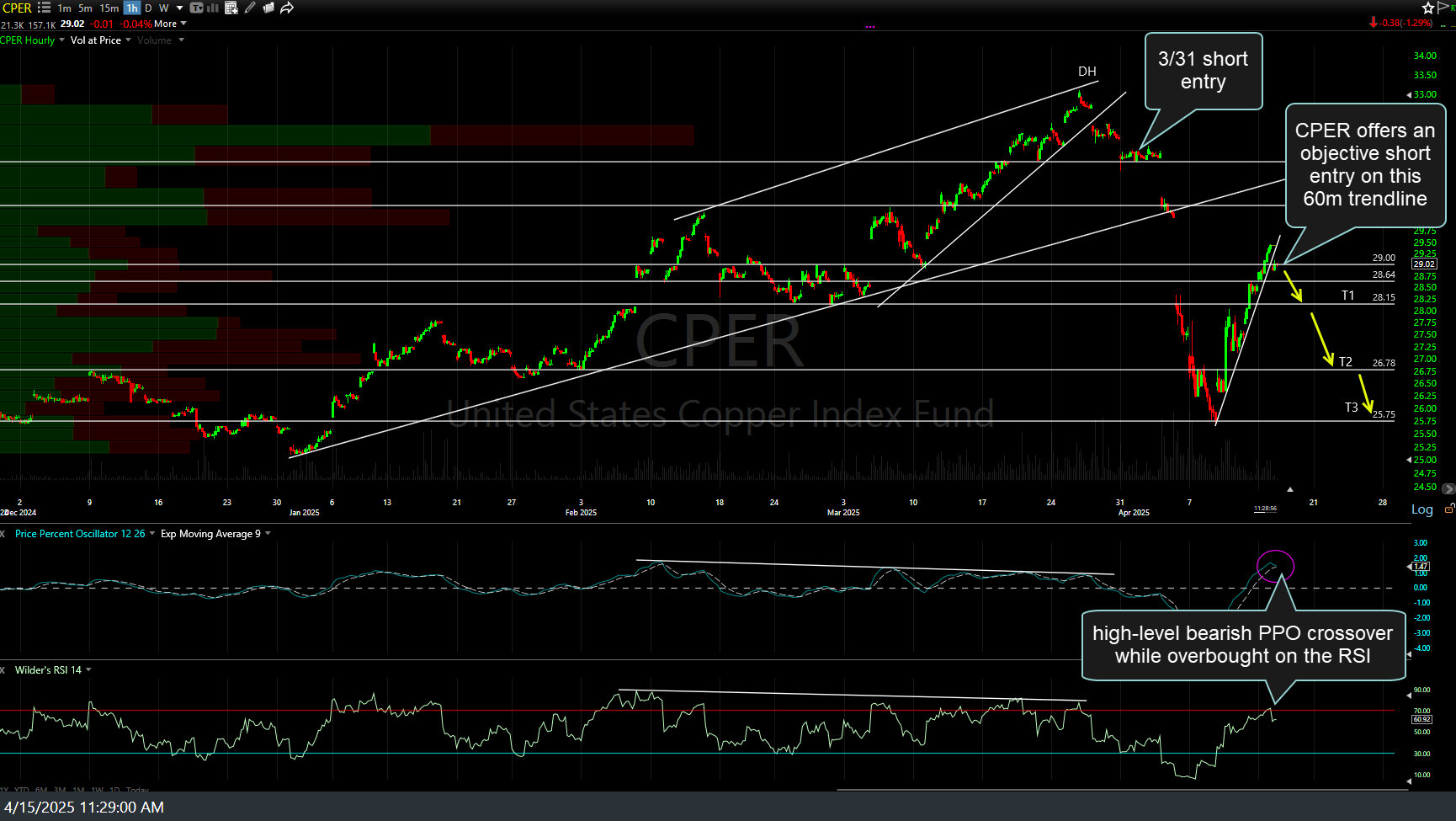Click the share arrow icon
Image resolution: width=1456 pixels, height=821 pixels.
(287, 8)
